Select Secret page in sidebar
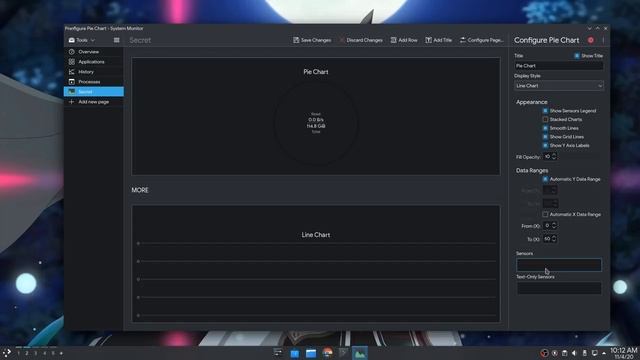 (x=94, y=91)
